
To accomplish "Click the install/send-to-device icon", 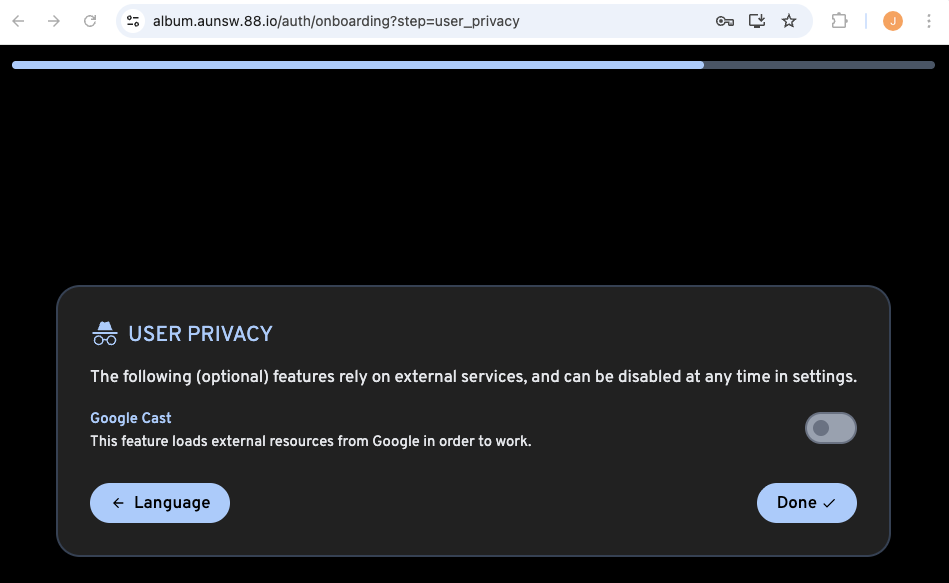I will pos(756,20).
